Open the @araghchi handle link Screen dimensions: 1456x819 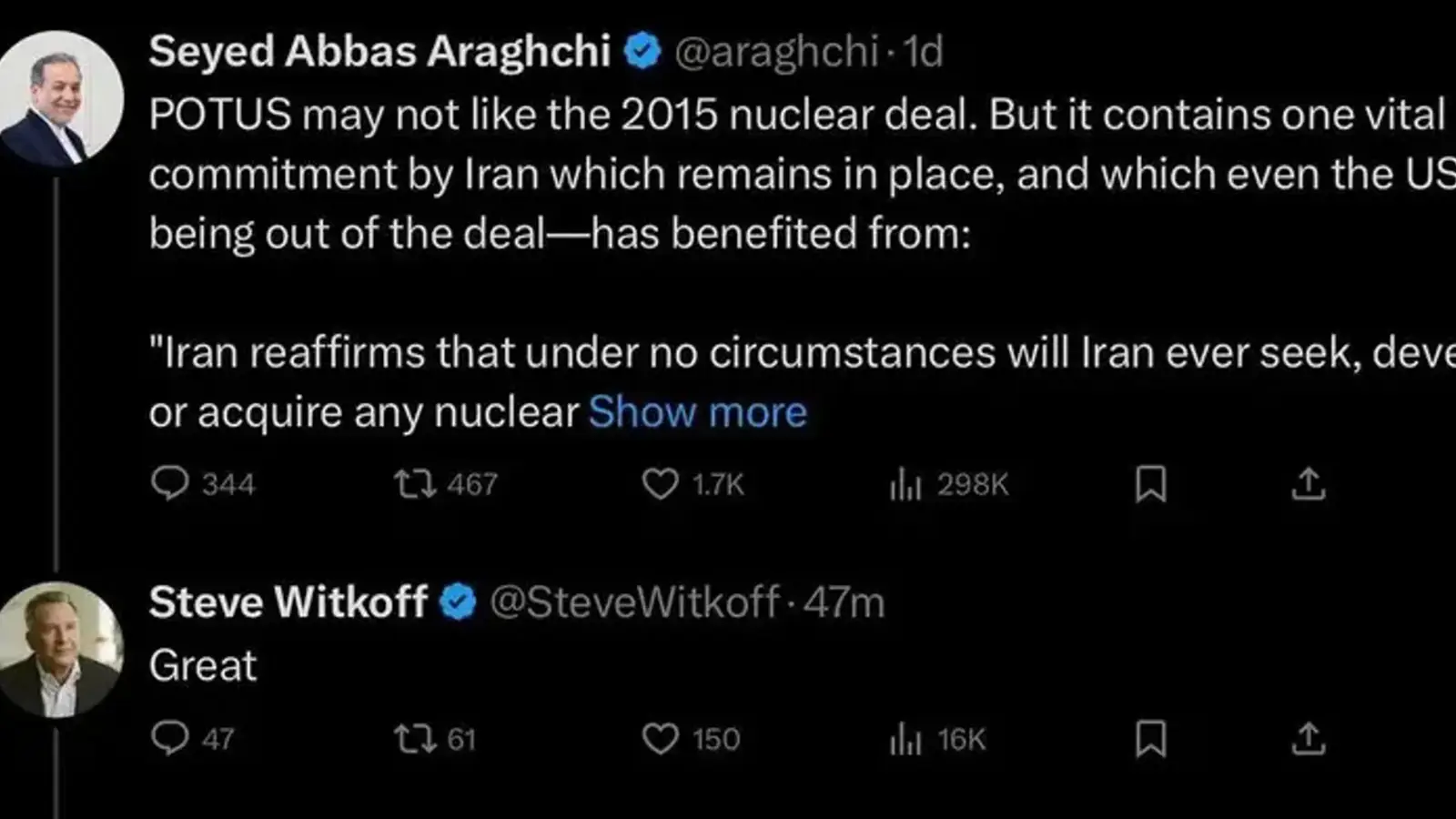776,52
